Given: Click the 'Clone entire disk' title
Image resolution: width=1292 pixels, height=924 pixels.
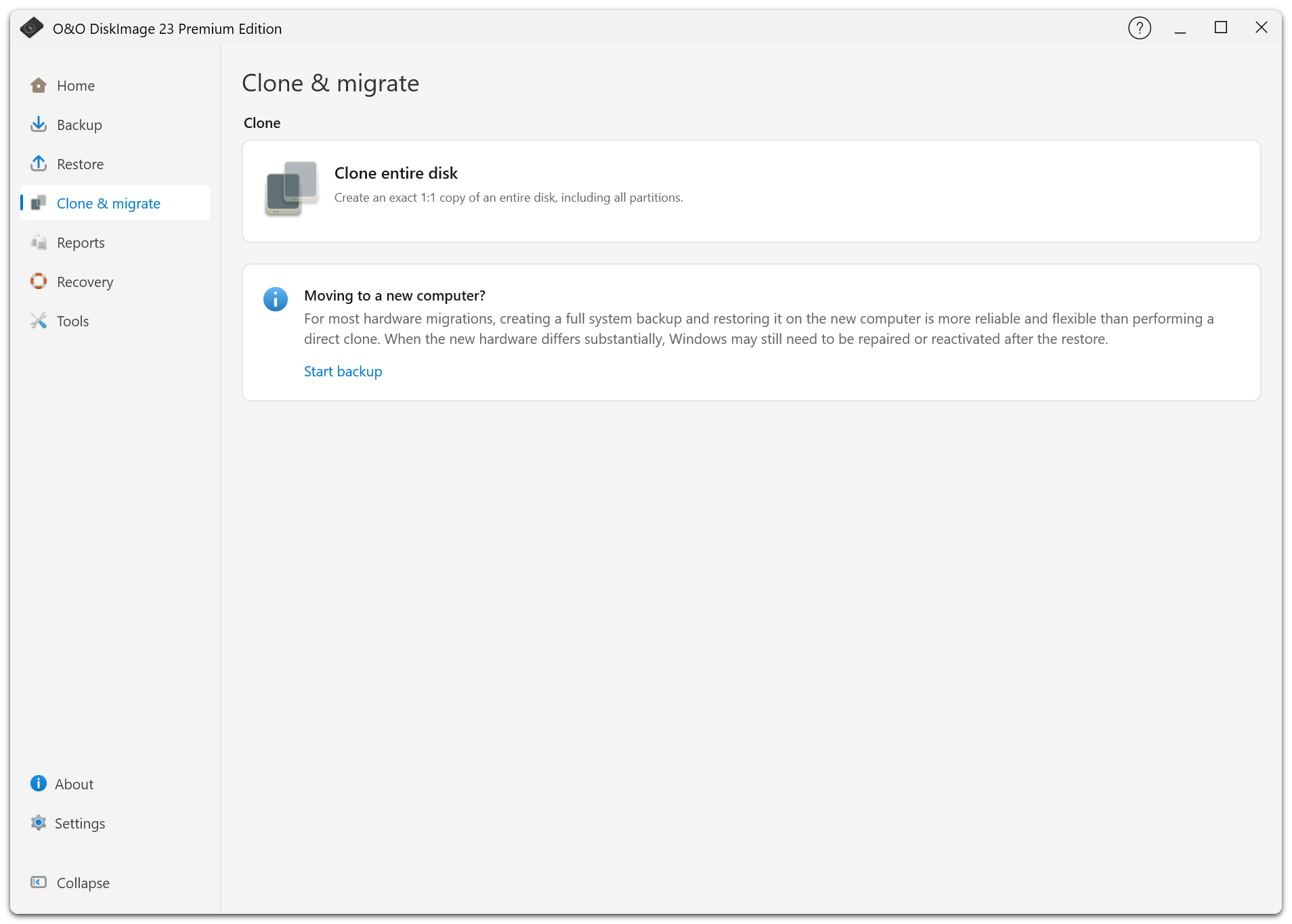Looking at the screenshot, I should pos(395,173).
